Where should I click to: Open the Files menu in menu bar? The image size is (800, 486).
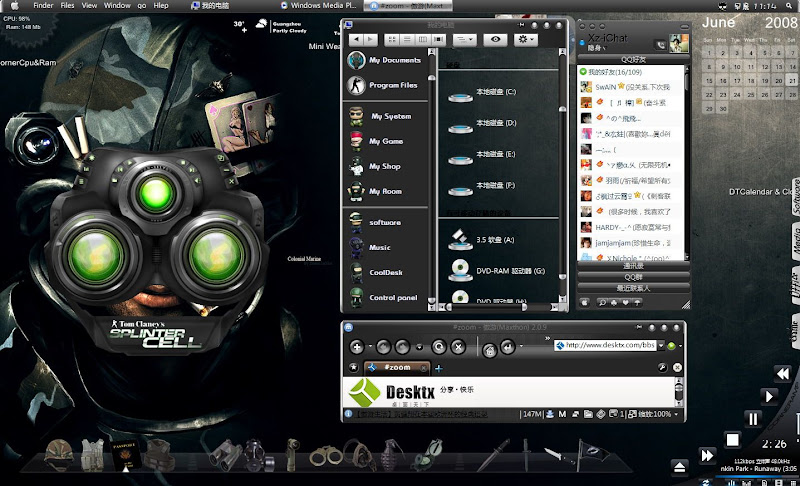67,5
